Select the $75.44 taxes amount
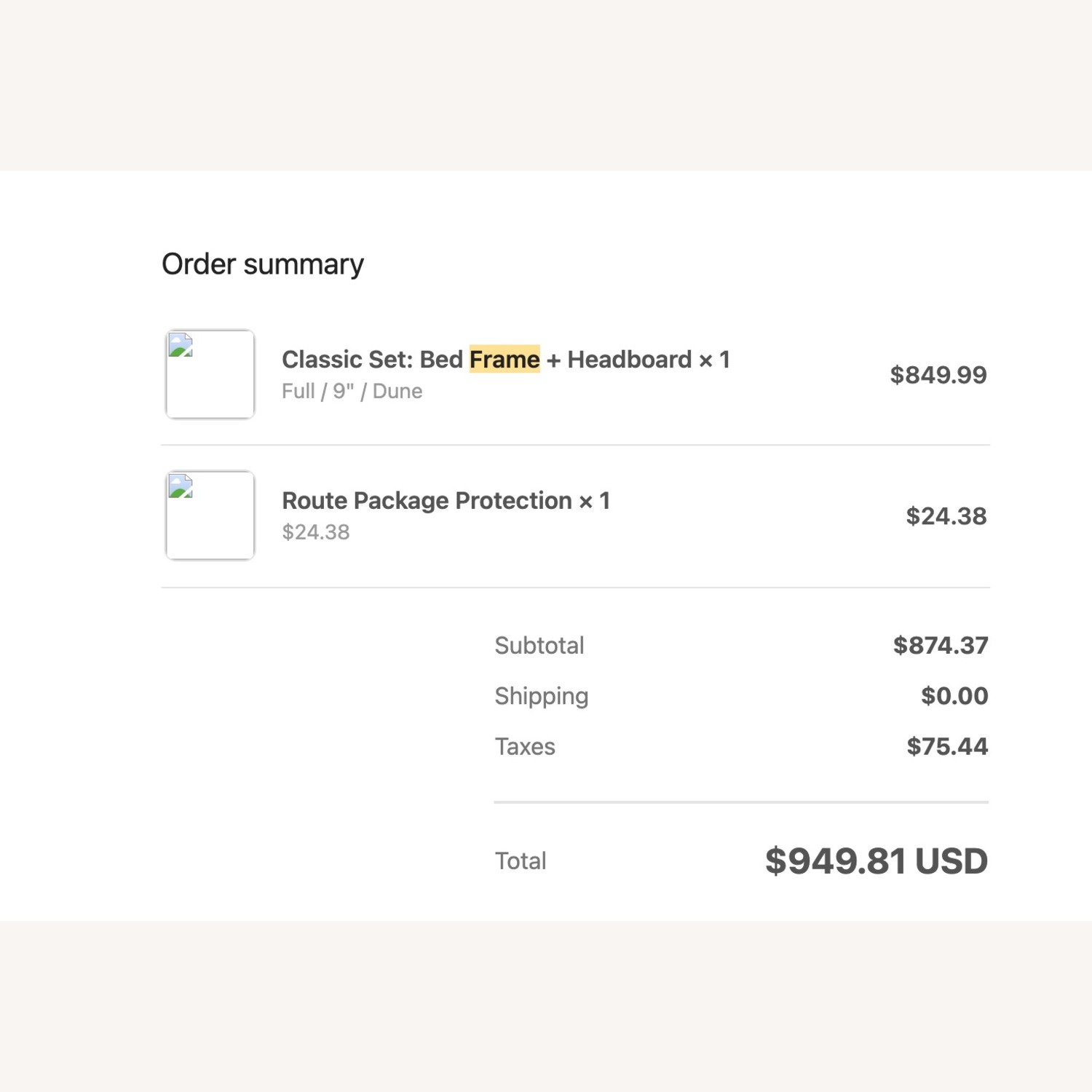The image size is (1092, 1092). tap(947, 746)
